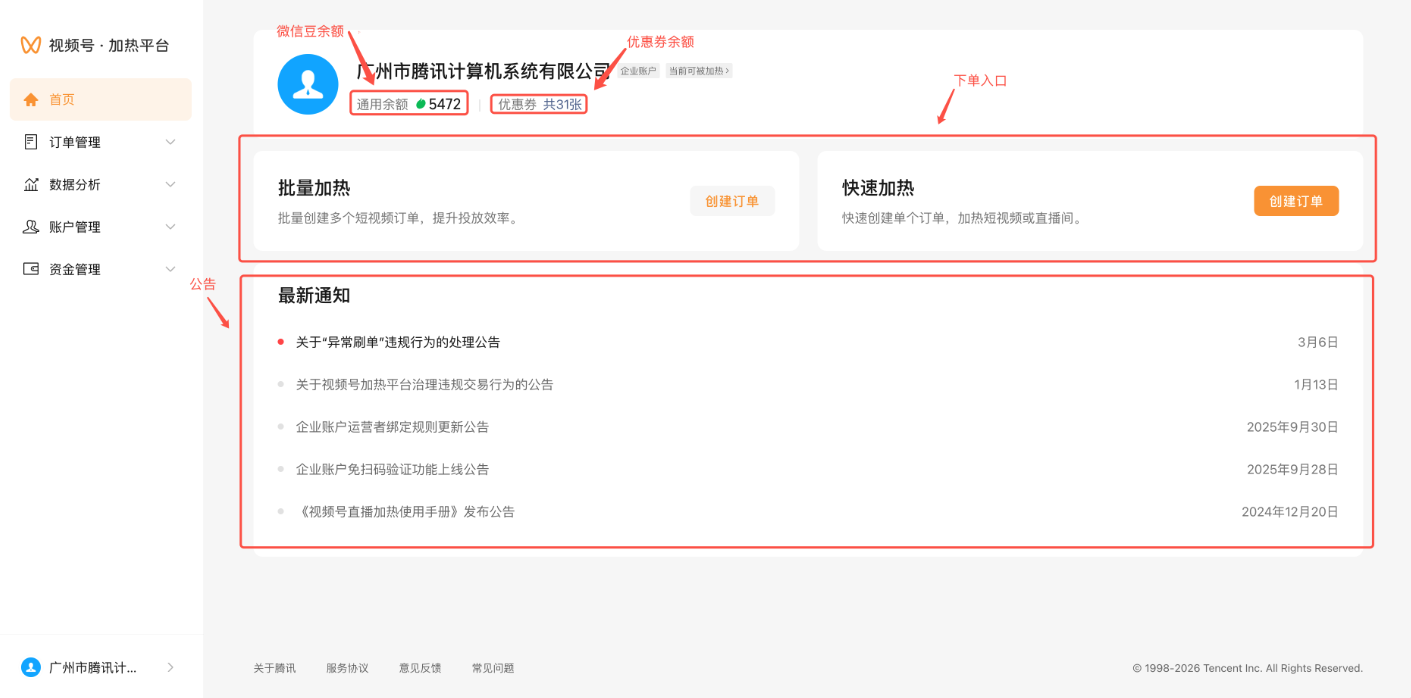Click the 视频号 · 加热平台 title text
Viewport: 1411px width, 698px height.
point(109,45)
